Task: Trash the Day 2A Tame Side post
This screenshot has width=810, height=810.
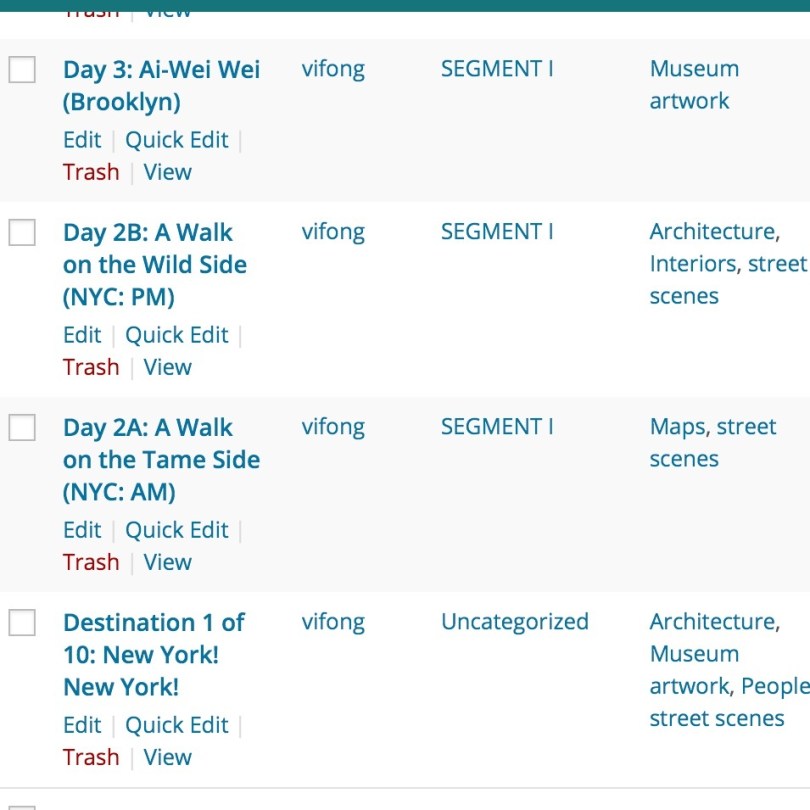Action: [x=91, y=562]
